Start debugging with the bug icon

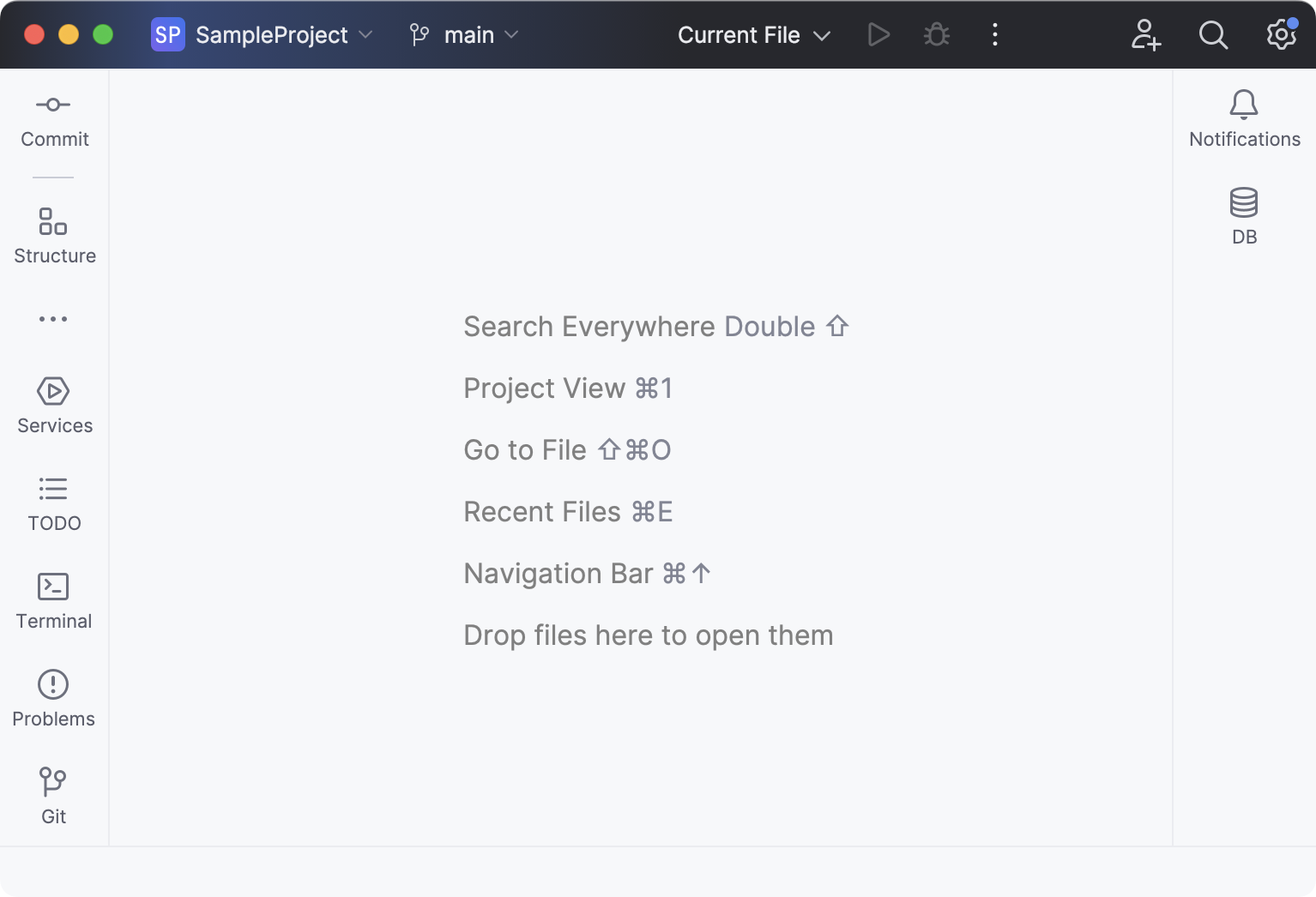pyautogui.click(x=935, y=34)
